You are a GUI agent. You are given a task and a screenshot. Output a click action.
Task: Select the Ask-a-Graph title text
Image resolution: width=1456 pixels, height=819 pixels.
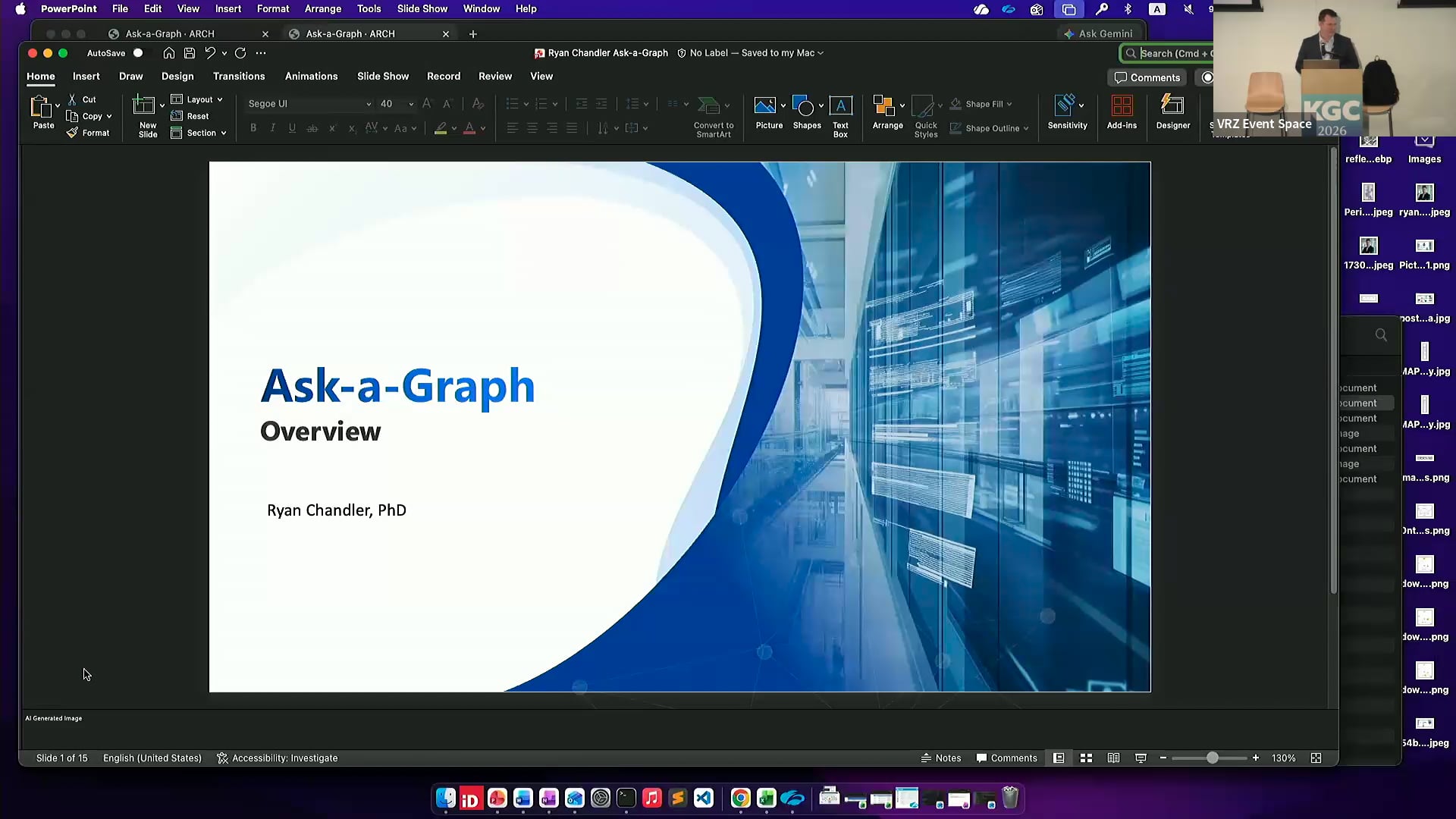[x=397, y=386]
